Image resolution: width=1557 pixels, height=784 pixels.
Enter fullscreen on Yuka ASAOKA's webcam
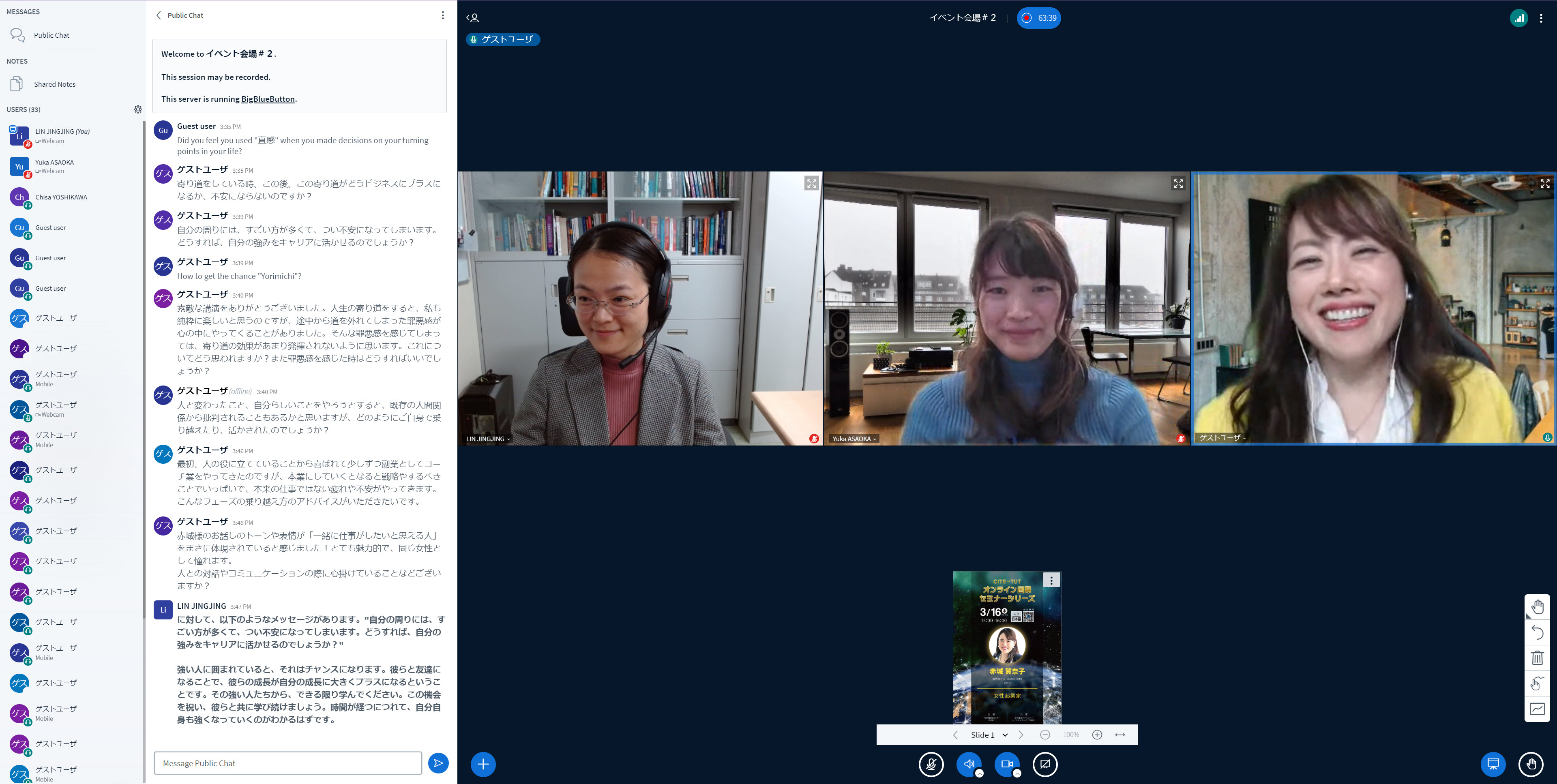(1177, 183)
